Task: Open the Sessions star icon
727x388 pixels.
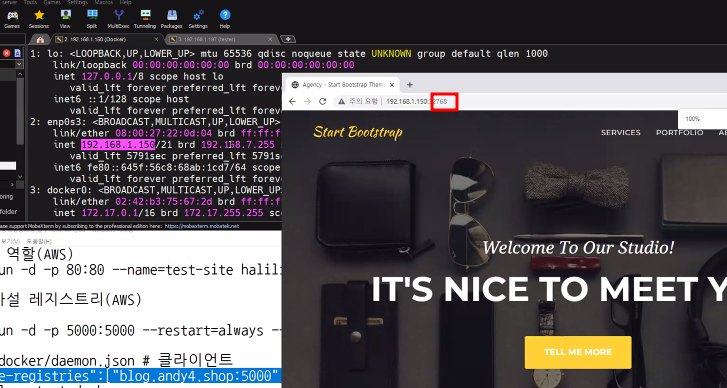Action: pos(39,19)
